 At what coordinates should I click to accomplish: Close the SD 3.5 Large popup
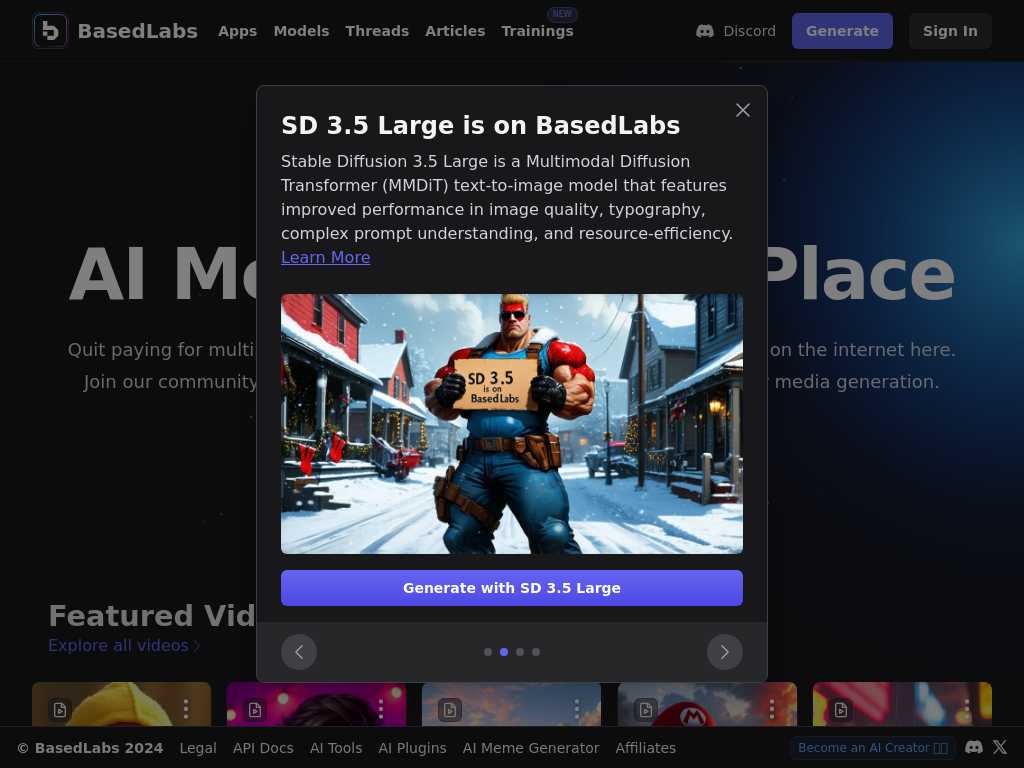pyautogui.click(x=743, y=110)
